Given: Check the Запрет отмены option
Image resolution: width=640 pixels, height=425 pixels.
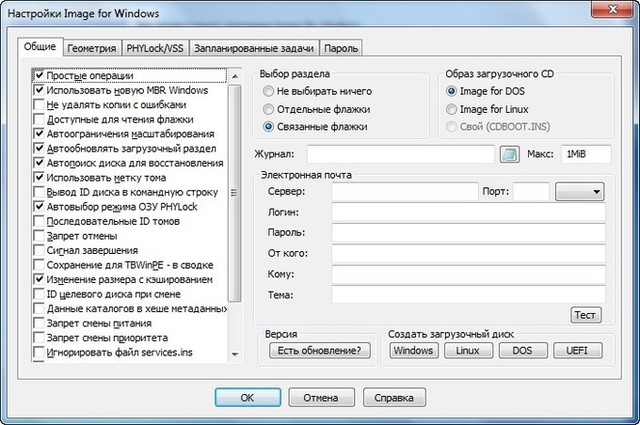Looking at the screenshot, I should tap(39, 236).
